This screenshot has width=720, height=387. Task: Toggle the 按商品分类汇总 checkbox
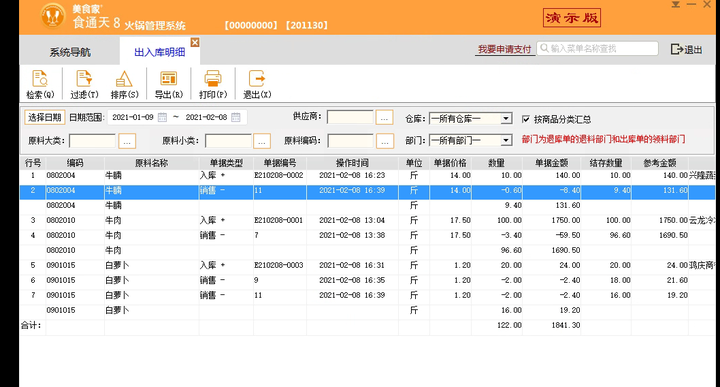point(526,119)
